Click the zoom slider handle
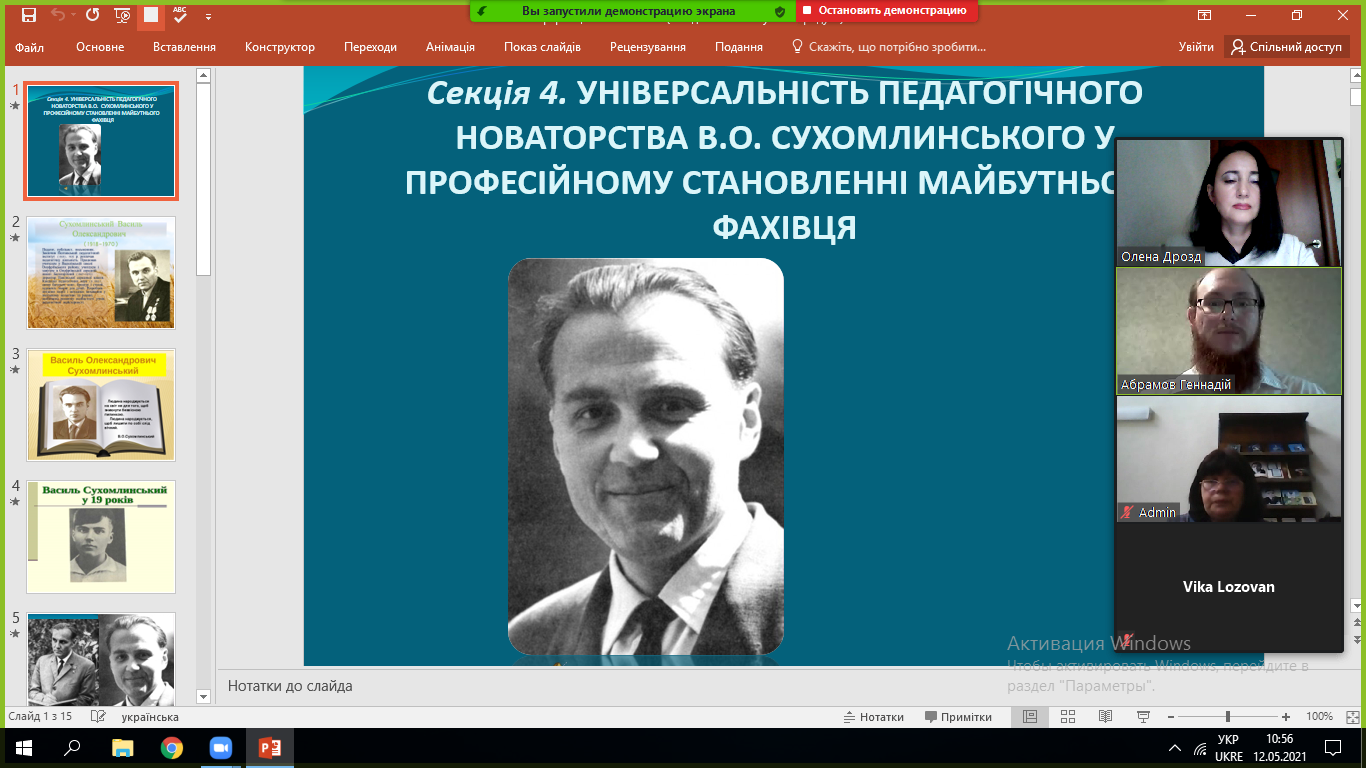The image size is (1366, 779). (x=1227, y=717)
